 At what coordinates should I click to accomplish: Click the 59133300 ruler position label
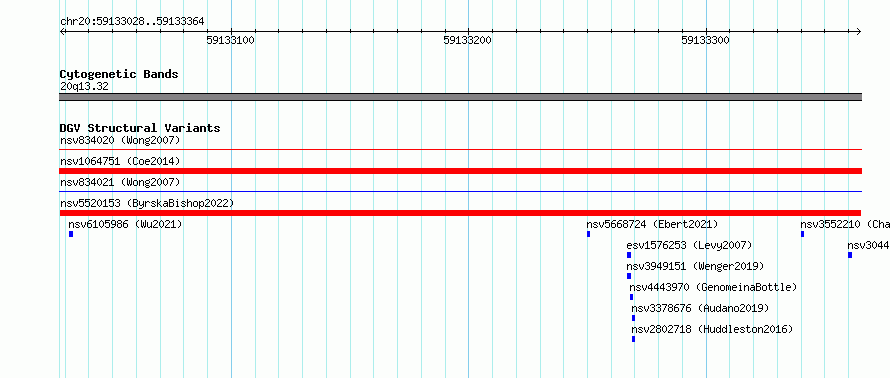tap(706, 40)
